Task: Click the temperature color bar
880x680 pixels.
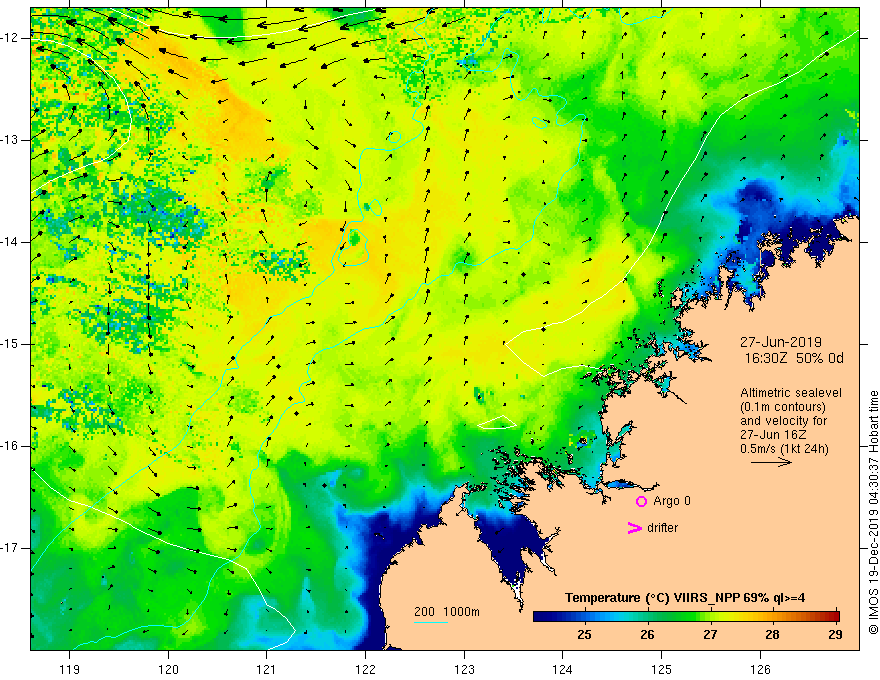Action: tap(686, 616)
